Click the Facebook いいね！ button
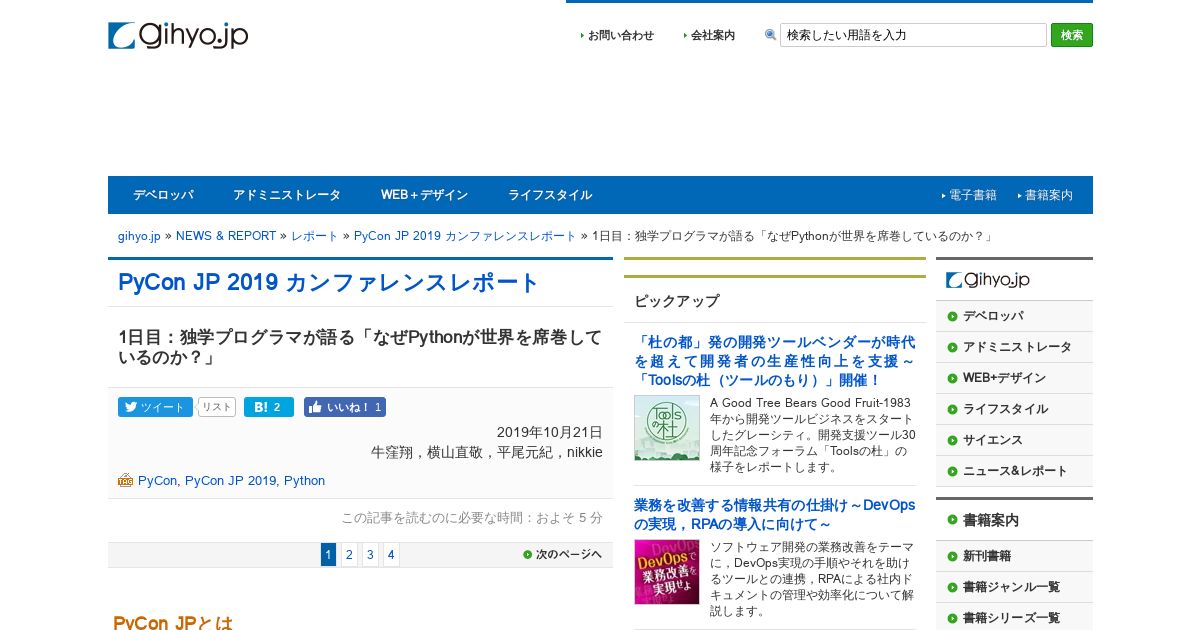Viewport: 1200px width, 630px height. [x=345, y=407]
